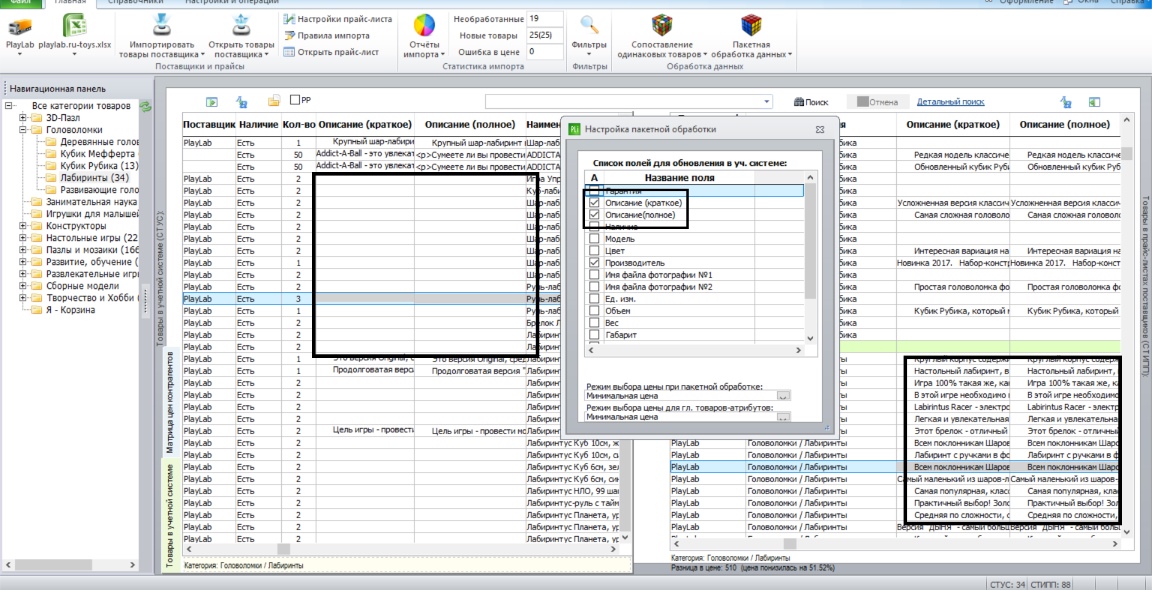Uncheck Описание (краткое) field checkbox
This screenshot has height=590, width=1152.
tap(594, 203)
